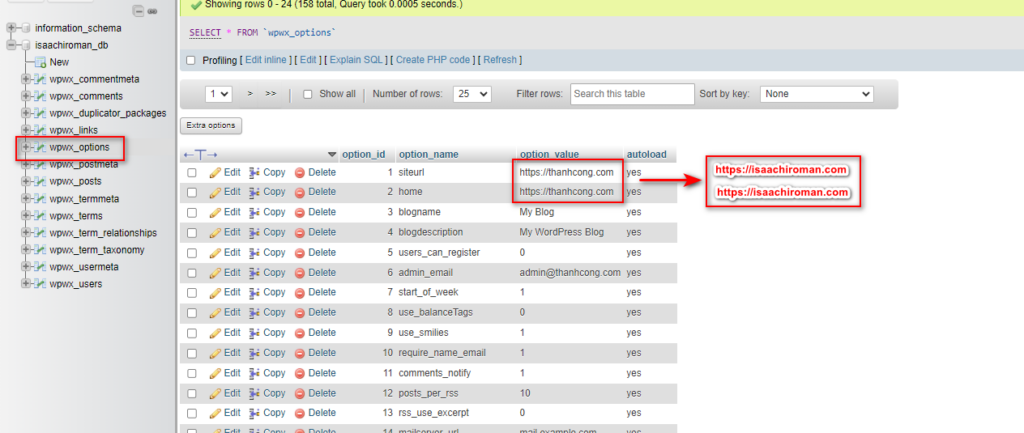Open wpwx_term_taxonomy table in tree
Image resolution: width=1024 pixels, height=433 pixels.
[97, 250]
